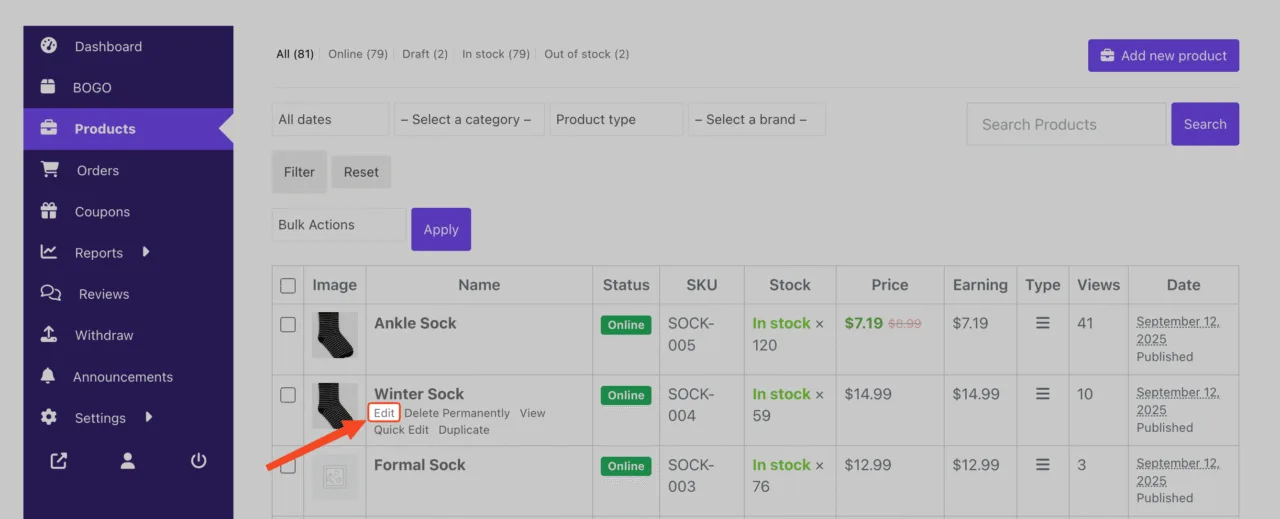Check the Winter Sock row checkbox
Viewport: 1280px width, 519px height.
[x=288, y=395]
